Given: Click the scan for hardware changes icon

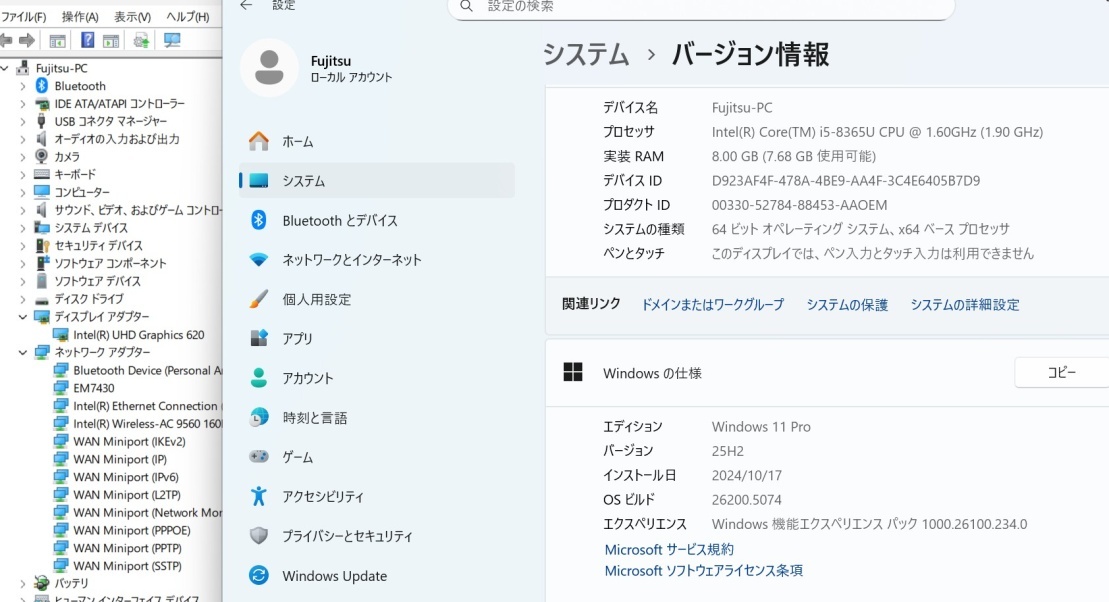Looking at the screenshot, I should (172, 41).
